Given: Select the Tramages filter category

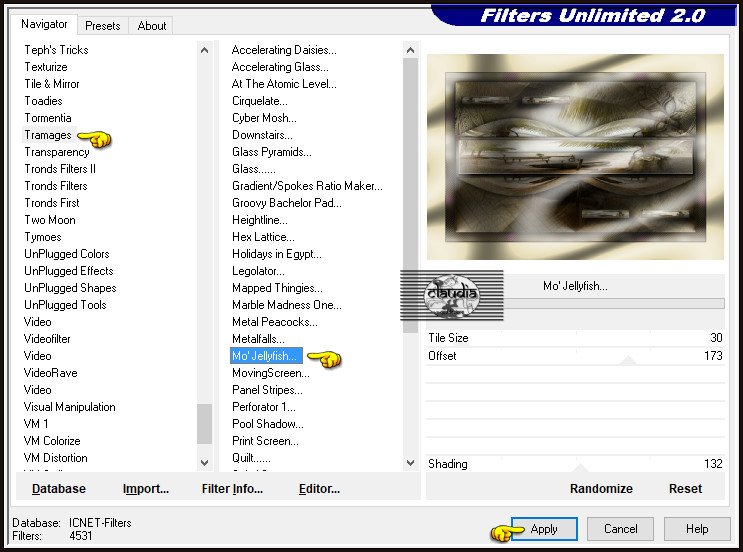Looking at the screenshot, I should tap(48, 135).
